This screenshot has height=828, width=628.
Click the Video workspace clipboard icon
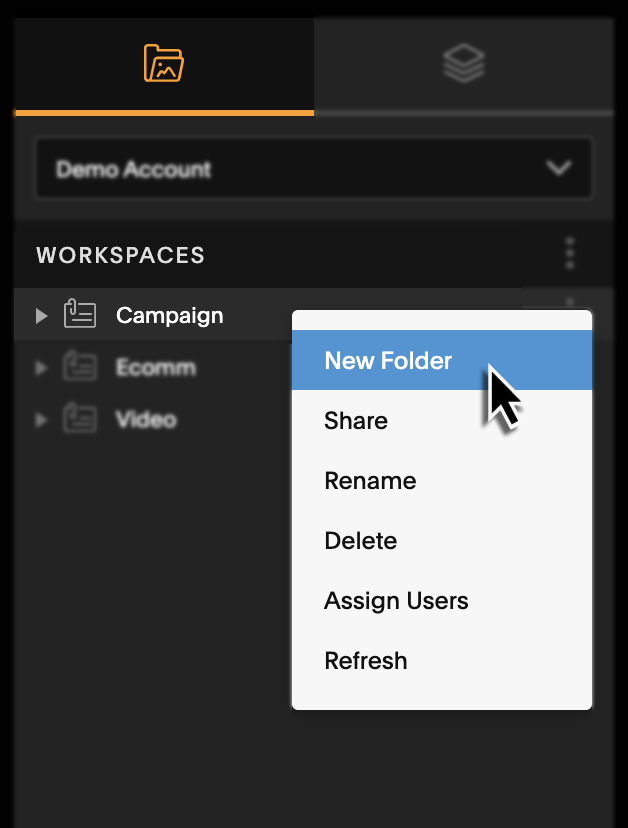(x=80, y=418)
